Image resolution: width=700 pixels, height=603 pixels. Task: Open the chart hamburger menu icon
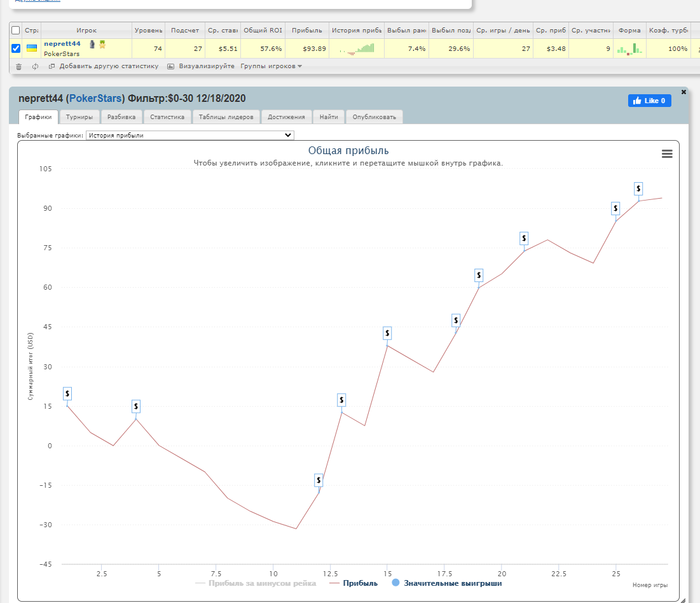[x=667, y=154]
